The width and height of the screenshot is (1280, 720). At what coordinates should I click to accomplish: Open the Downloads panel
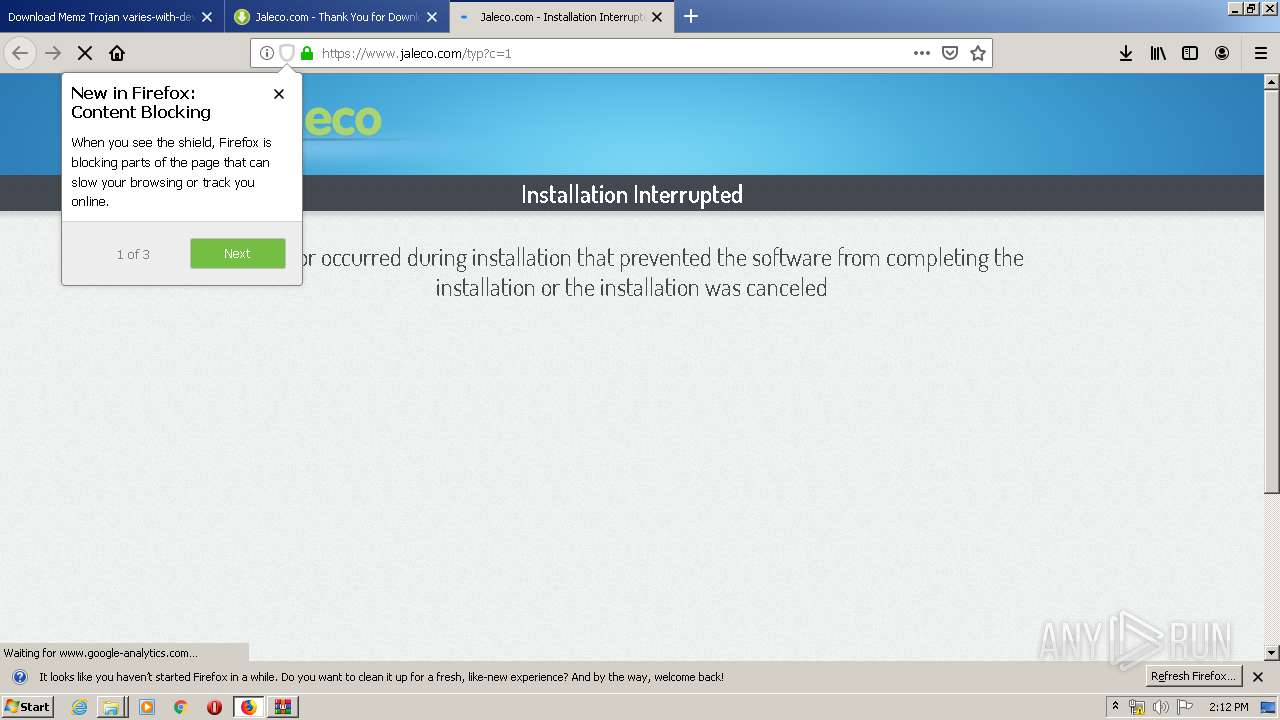click(x=1126, y=53)
